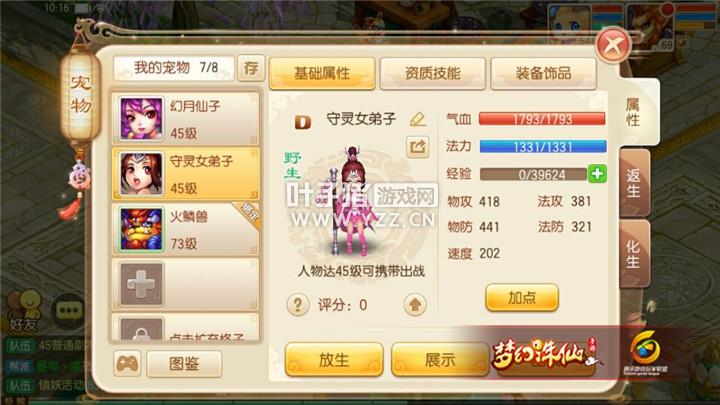Open the 好友 friends icon
Image resolution: width=720 pixels, height=405 pixels.
(24, 311)
